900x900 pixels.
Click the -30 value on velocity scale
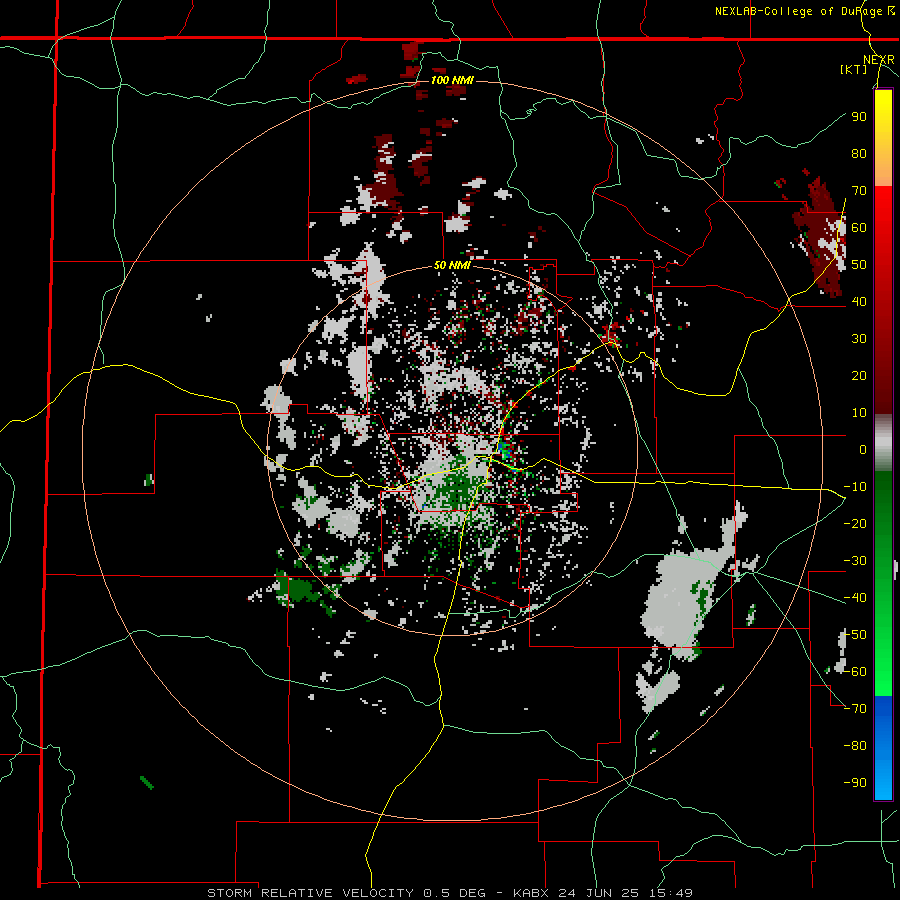[855, 561]
